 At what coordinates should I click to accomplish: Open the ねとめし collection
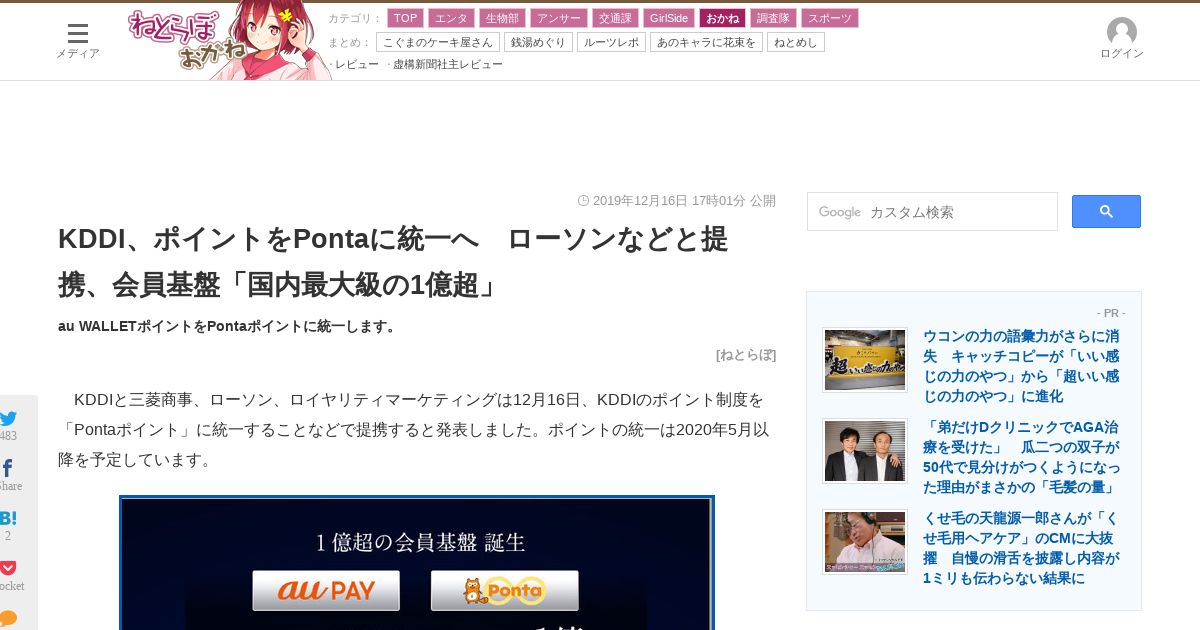coord(796,42)
